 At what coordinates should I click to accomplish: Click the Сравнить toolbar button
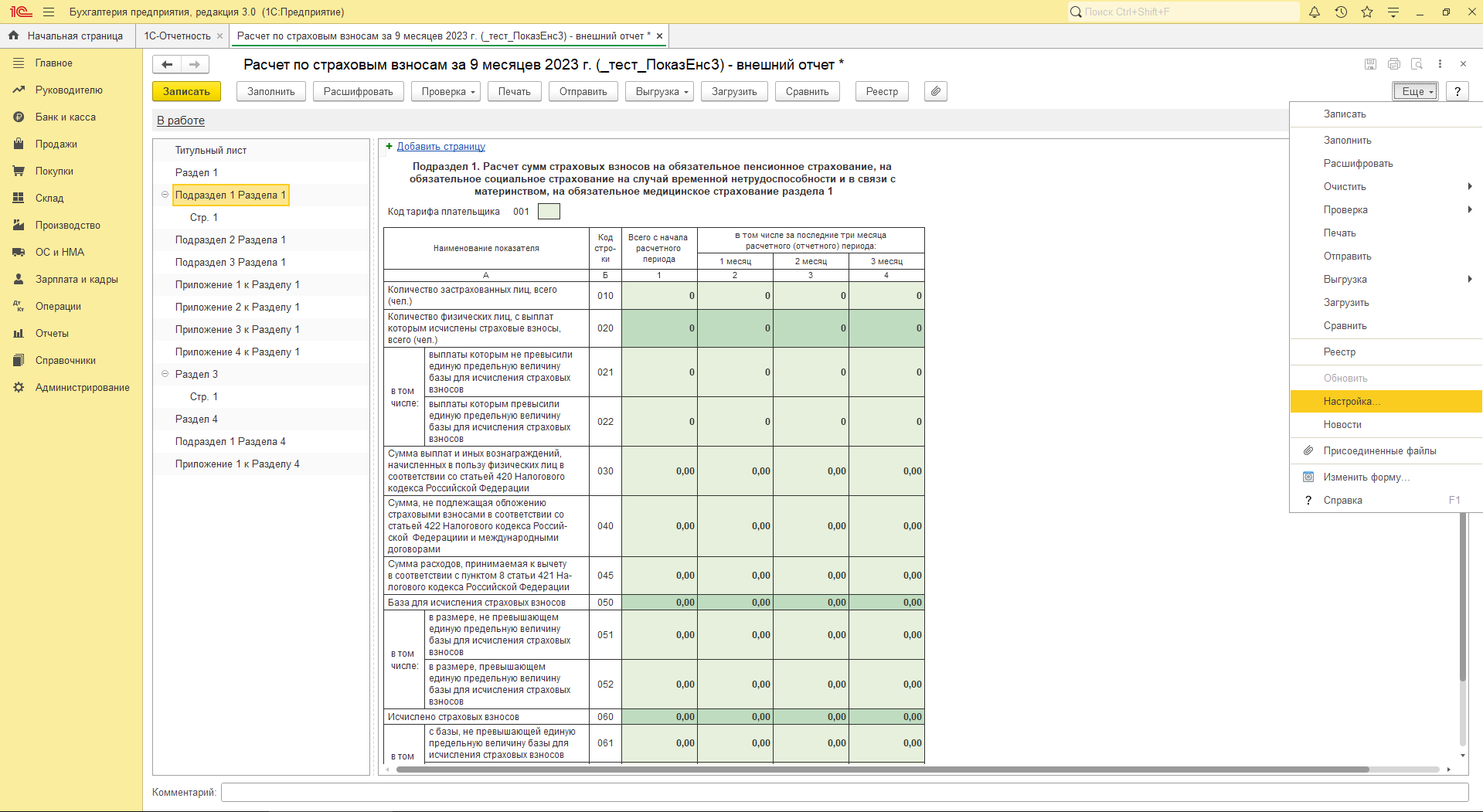coord(808,91)
